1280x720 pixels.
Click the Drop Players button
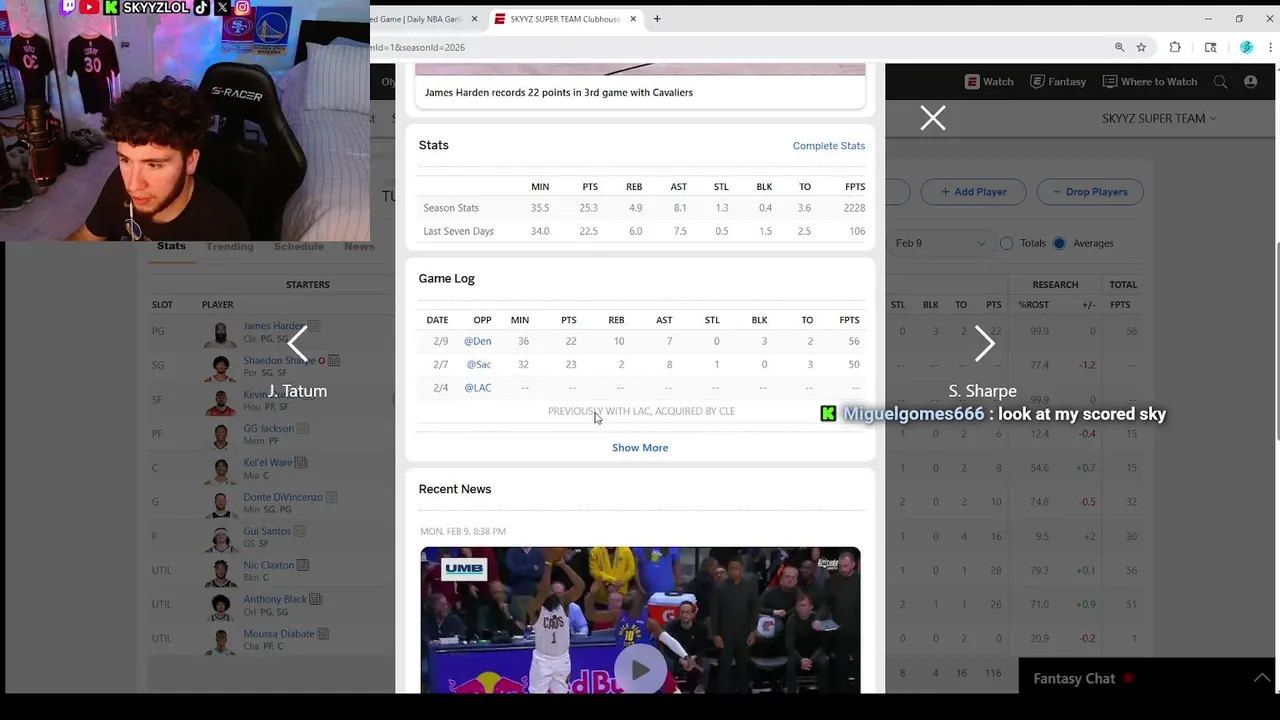pos(1090,192)
